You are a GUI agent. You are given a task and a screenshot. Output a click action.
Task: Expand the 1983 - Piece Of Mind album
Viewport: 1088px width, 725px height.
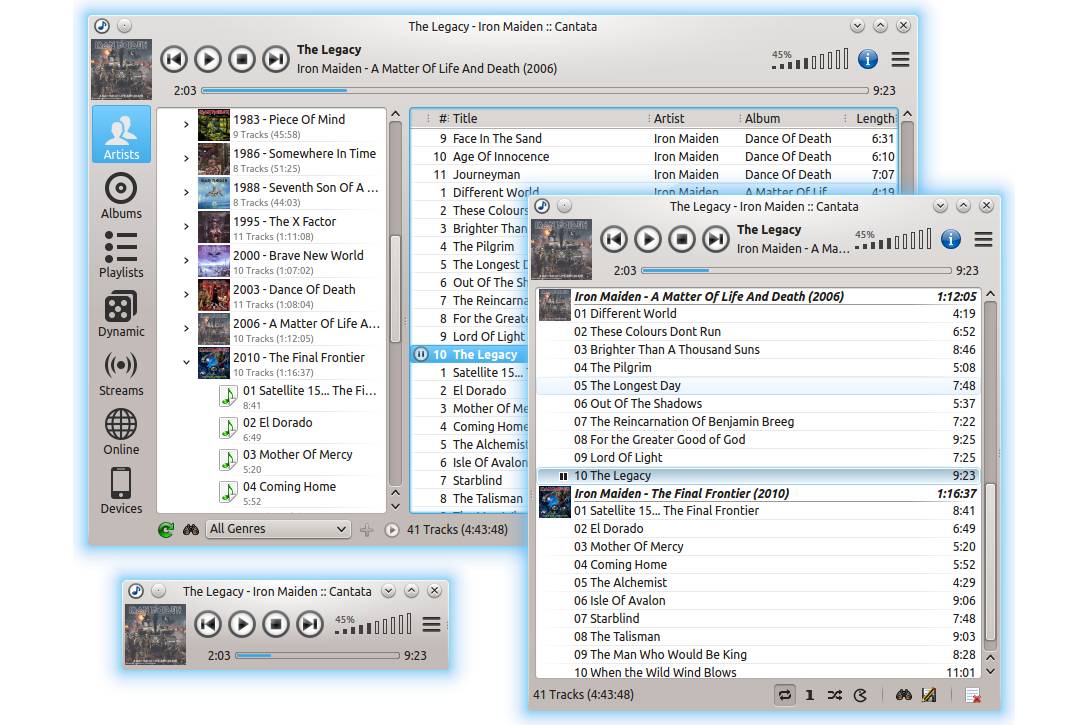[186, 125]
